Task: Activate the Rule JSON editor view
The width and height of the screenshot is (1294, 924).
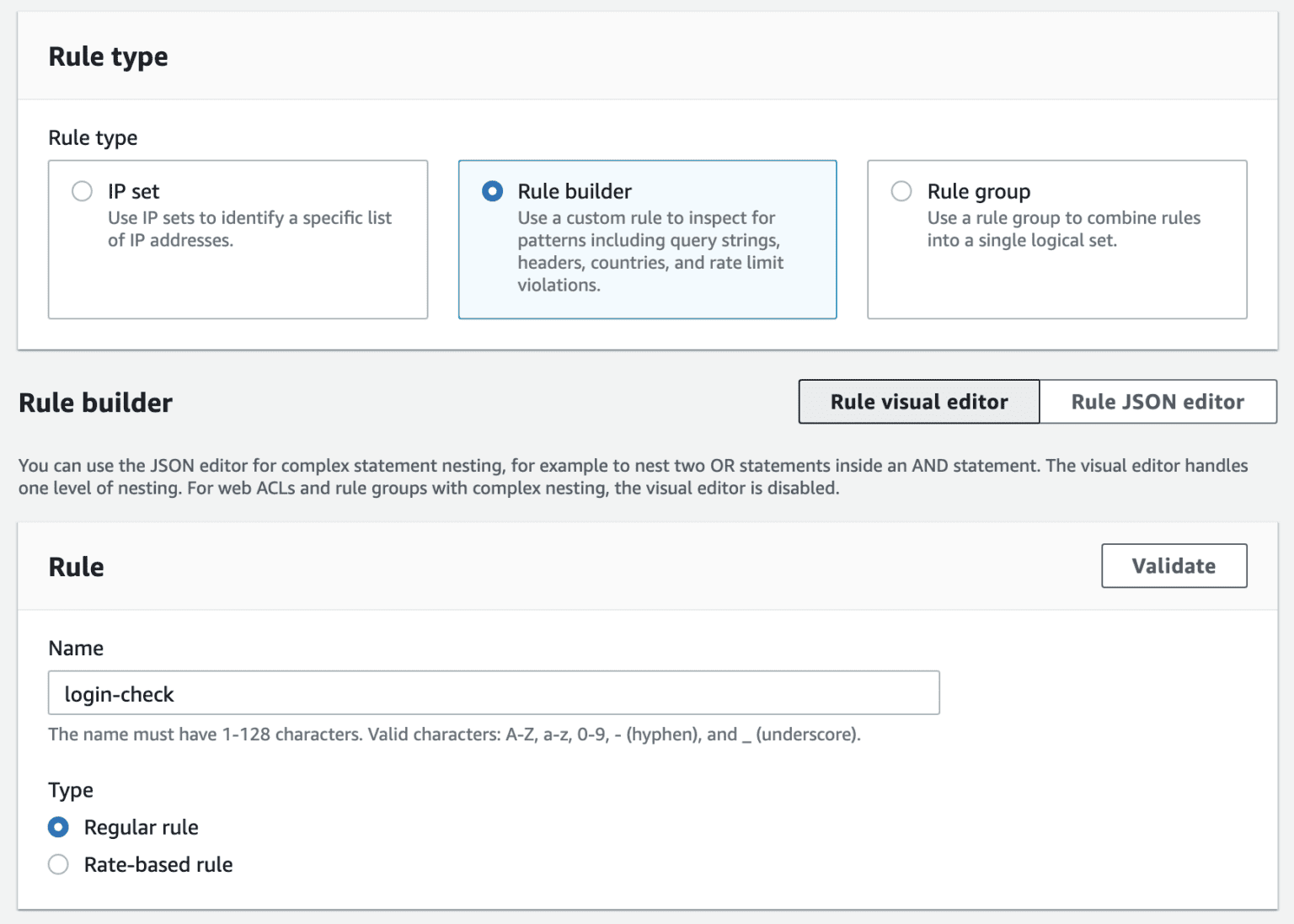Action: pyautogui.click(x=1158, y=402)
